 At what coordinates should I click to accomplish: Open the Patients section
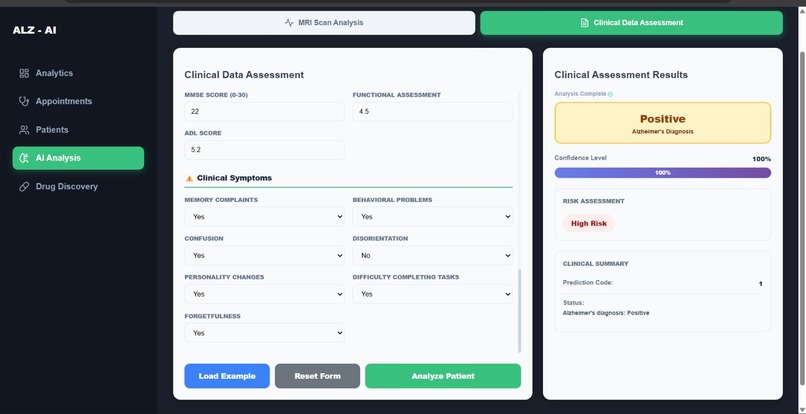tap(78, 130)
